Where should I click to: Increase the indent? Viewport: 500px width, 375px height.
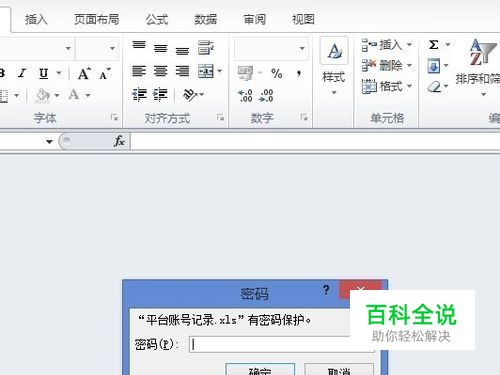160,95
